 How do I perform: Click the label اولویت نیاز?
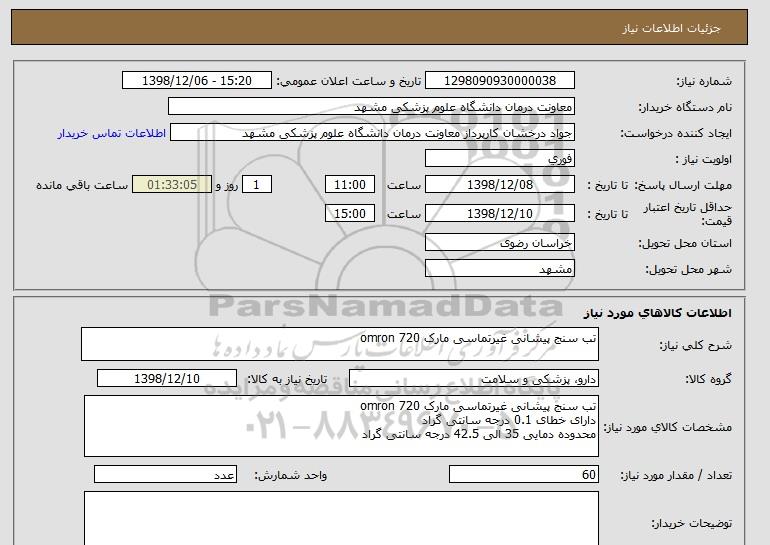point(703,160)
